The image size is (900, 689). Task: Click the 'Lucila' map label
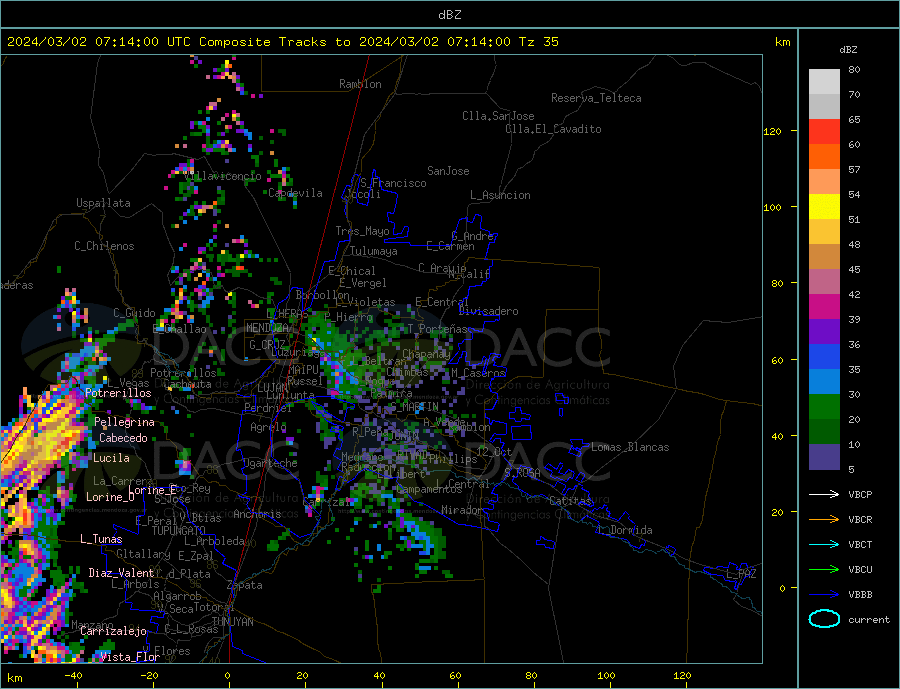[111, 458]
